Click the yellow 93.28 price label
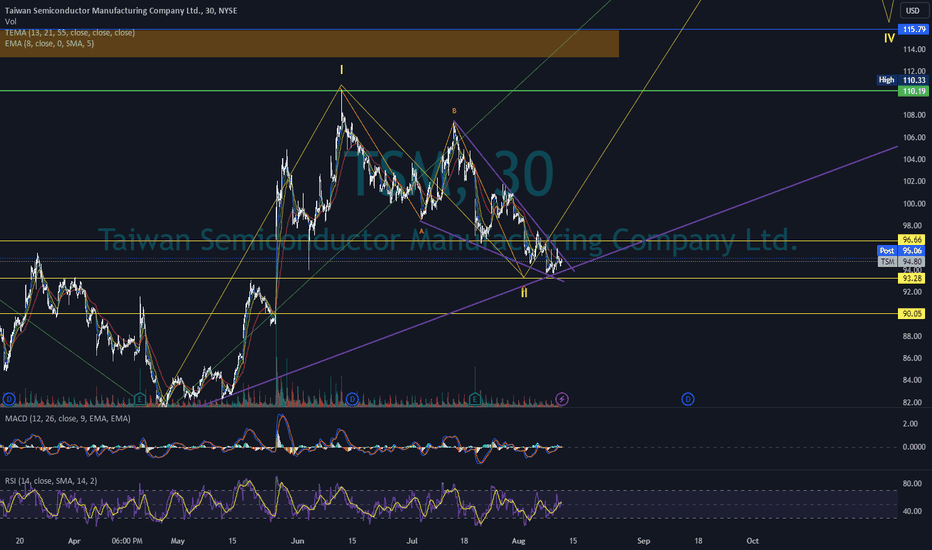The image size is (932, 550). click(x=912, y=278)
